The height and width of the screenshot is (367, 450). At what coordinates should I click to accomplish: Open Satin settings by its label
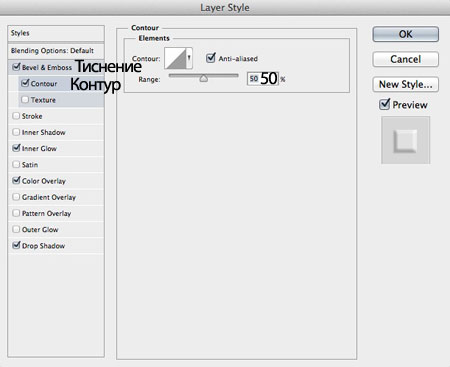point(30,165)
